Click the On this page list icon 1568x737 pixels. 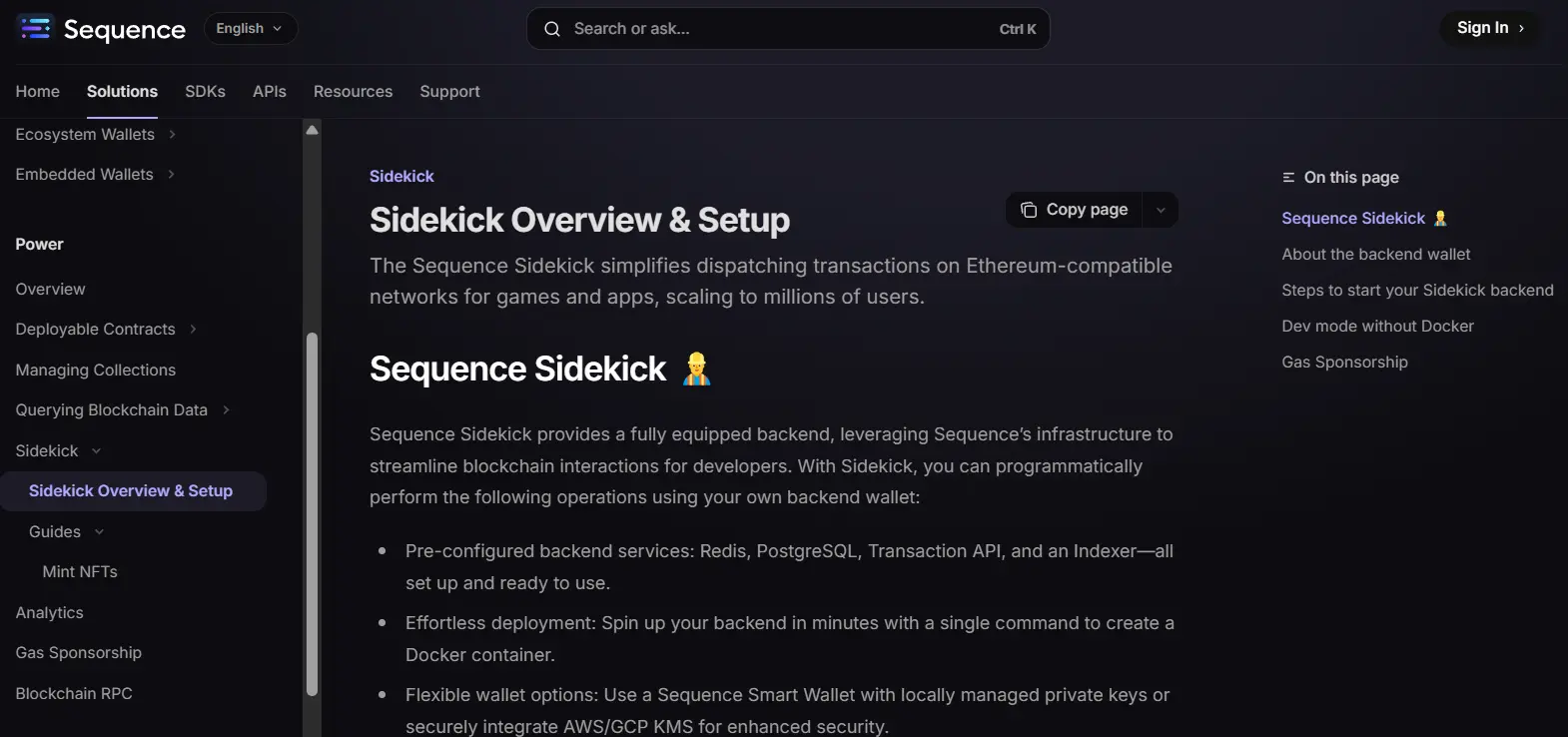coord(1288,178)
